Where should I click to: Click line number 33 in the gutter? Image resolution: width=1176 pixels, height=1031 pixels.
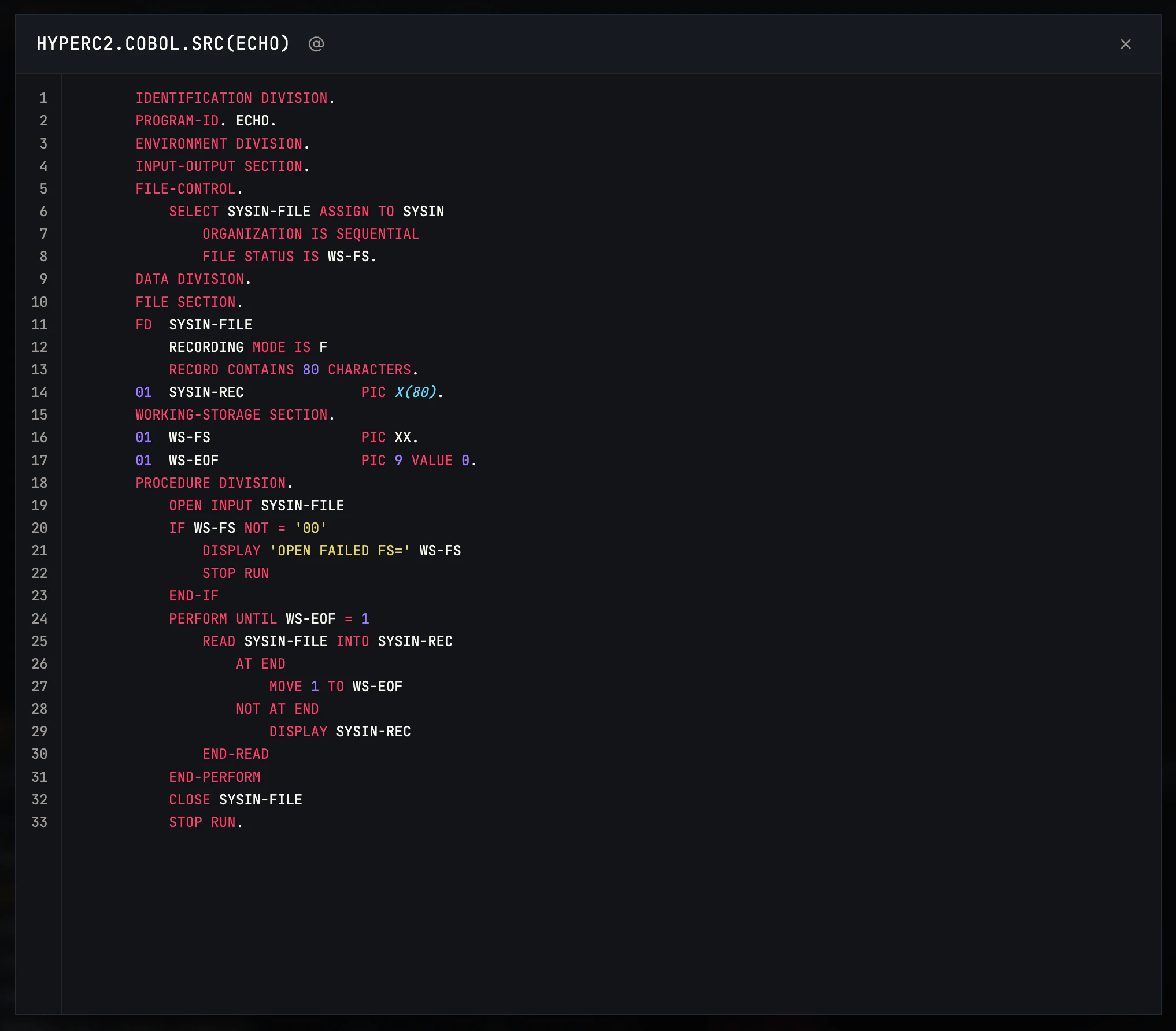39,822
